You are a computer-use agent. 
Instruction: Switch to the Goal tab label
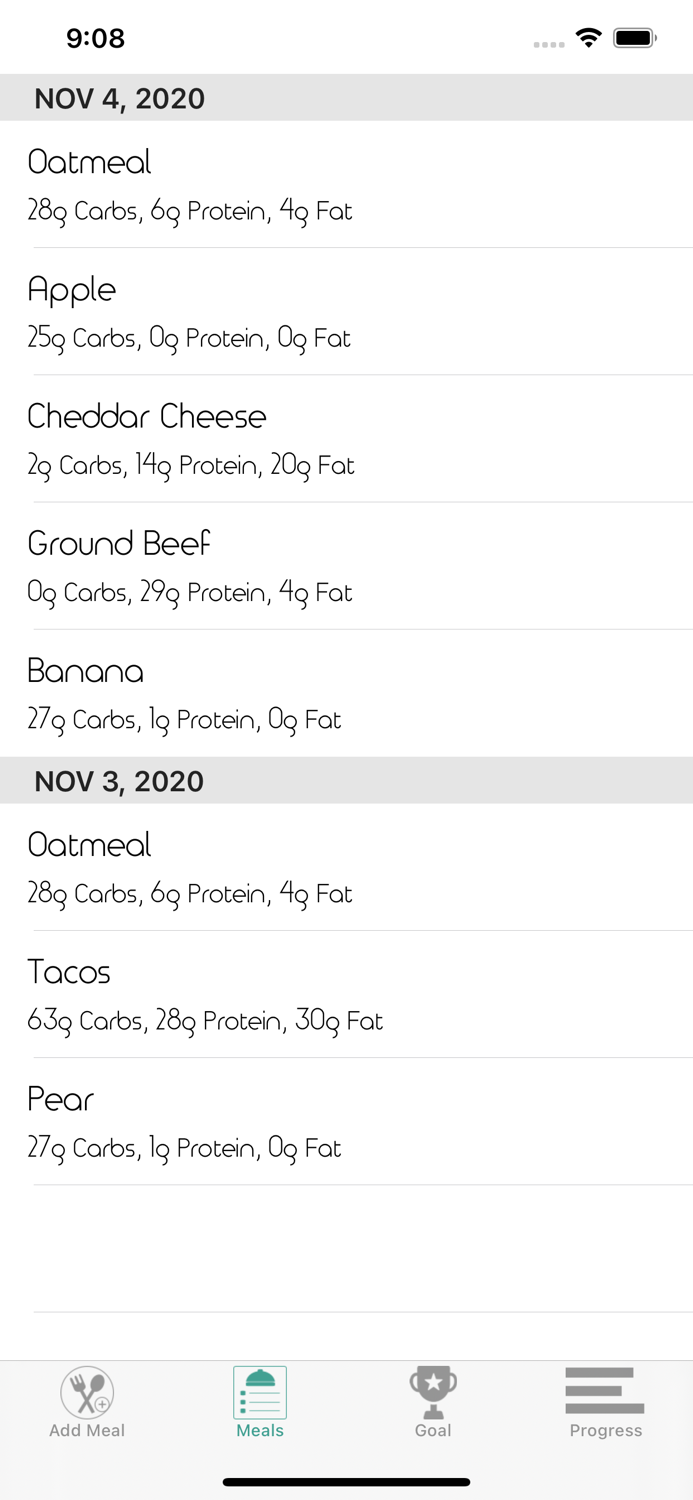coord(433,1431)
